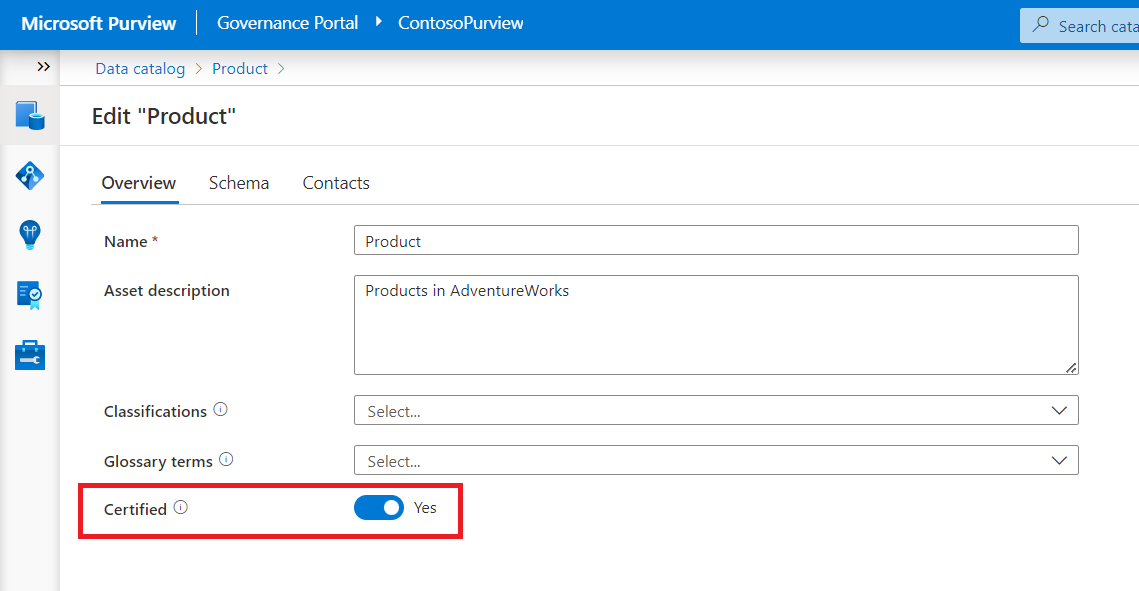Click the Classifications info icon
This screenshot has height=591, width=1139.
[221, 410]
